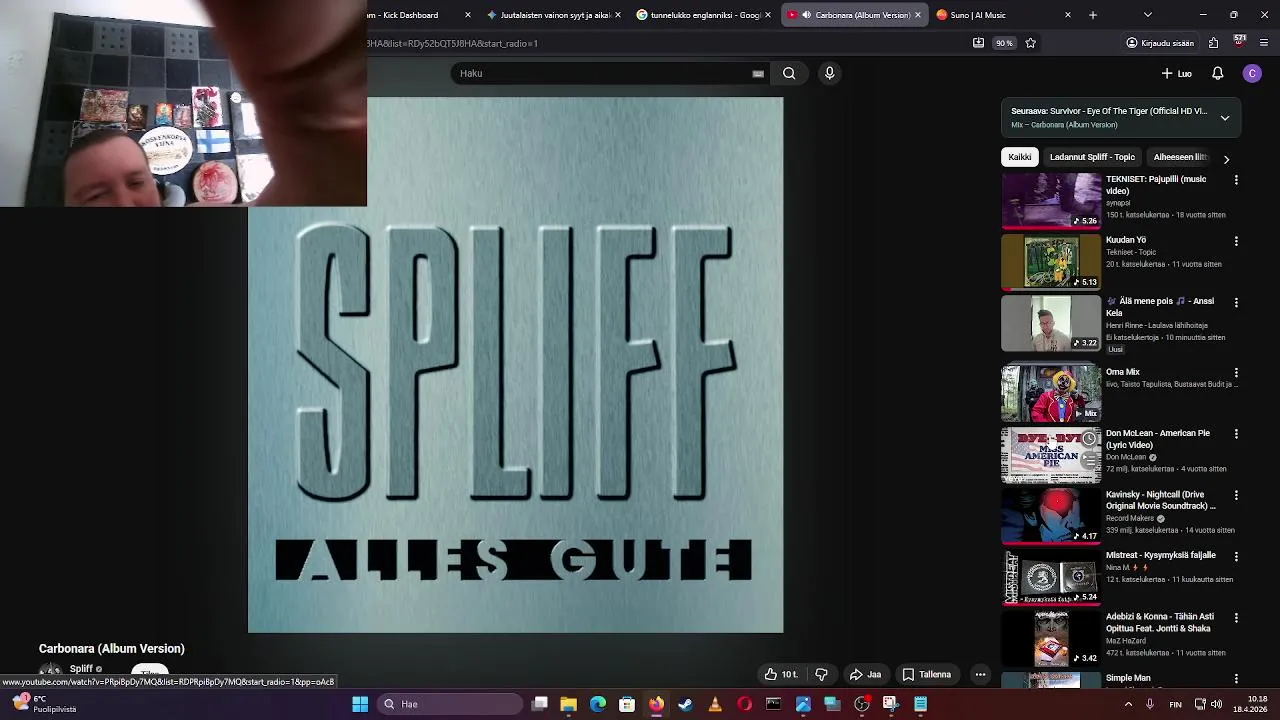Select the Ladannut Spliff - Topic chip

[1092, 157]
